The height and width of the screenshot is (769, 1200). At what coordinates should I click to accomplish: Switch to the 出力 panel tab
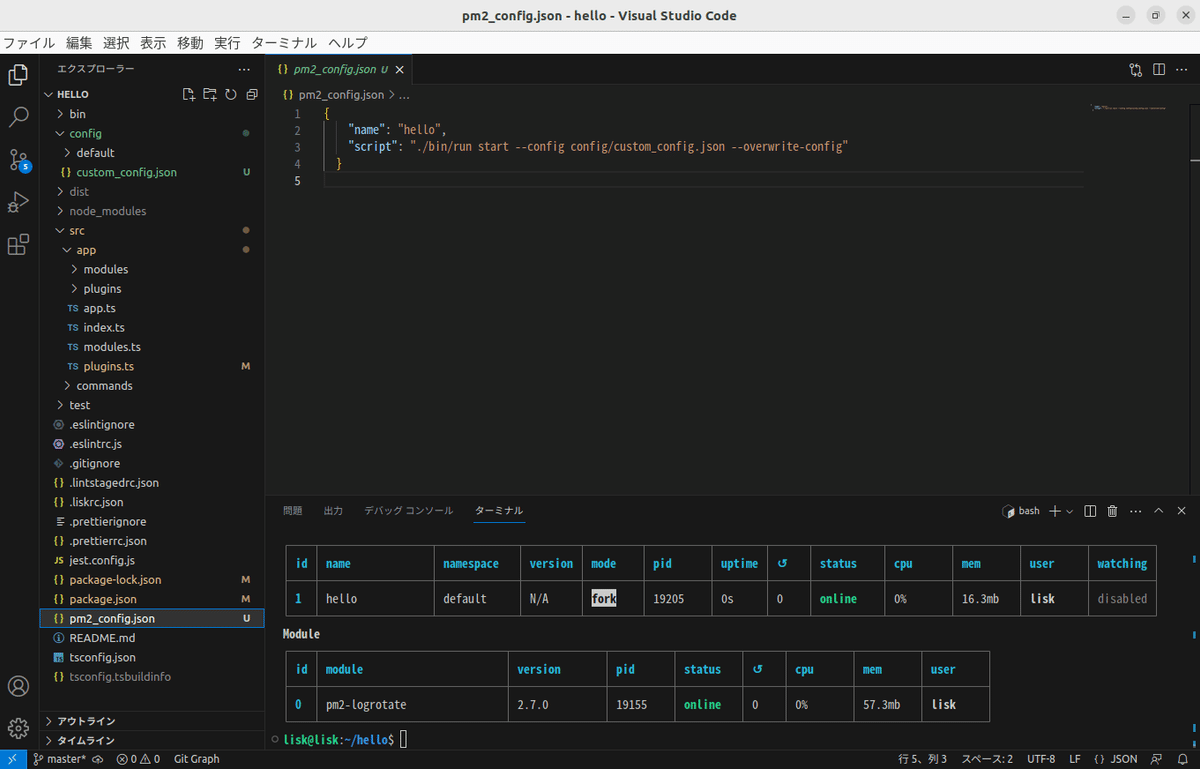pyautogui.click(x=333, y=511)
